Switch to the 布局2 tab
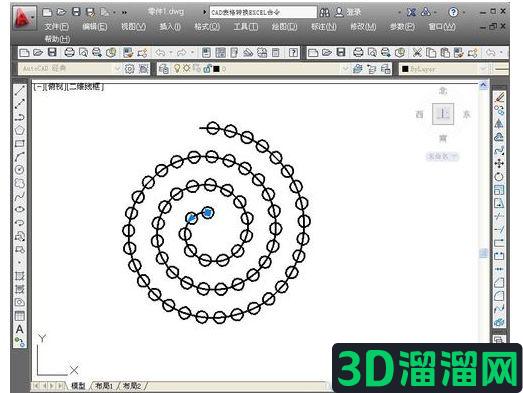The width and height of the screenshot is (523, 393). pyautogui.click(x=132, y=386)
